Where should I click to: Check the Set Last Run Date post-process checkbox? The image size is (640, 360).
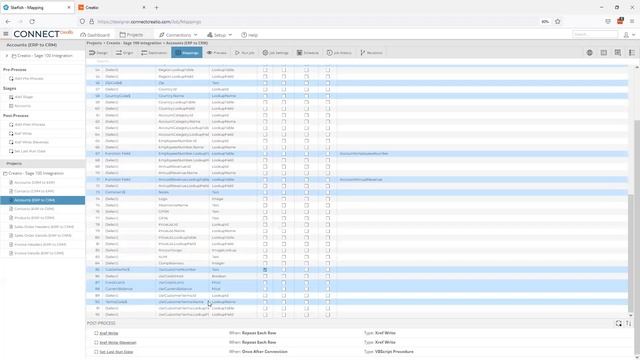[x=96, y=351]
